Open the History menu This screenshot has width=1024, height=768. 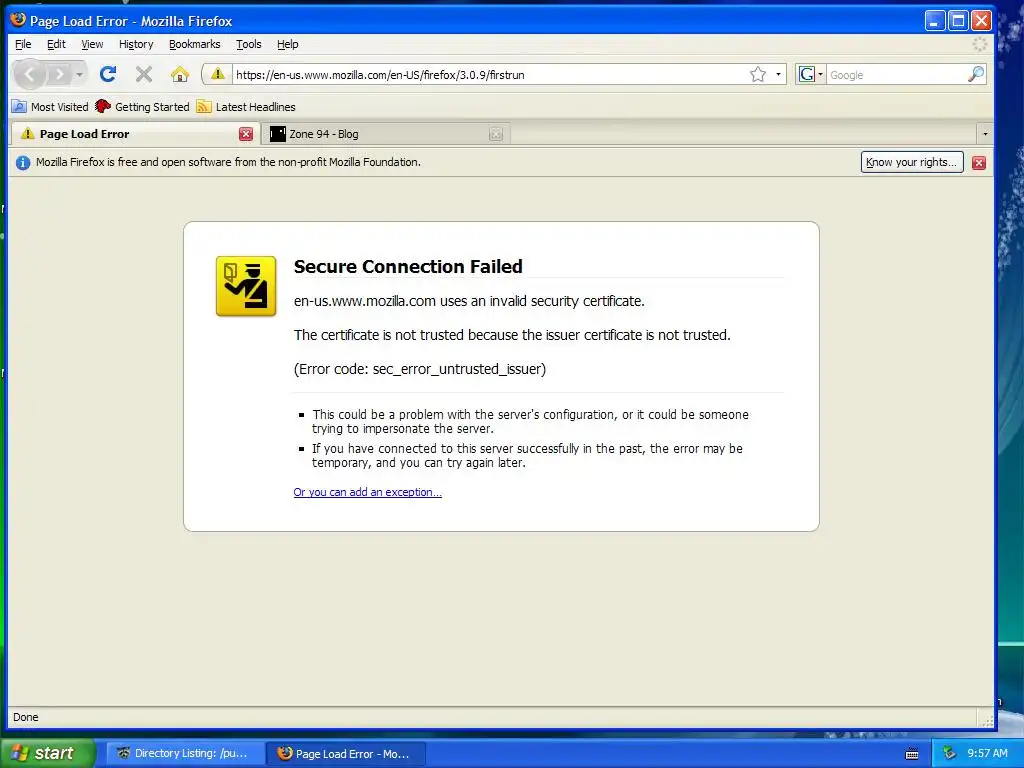[136, 44]
